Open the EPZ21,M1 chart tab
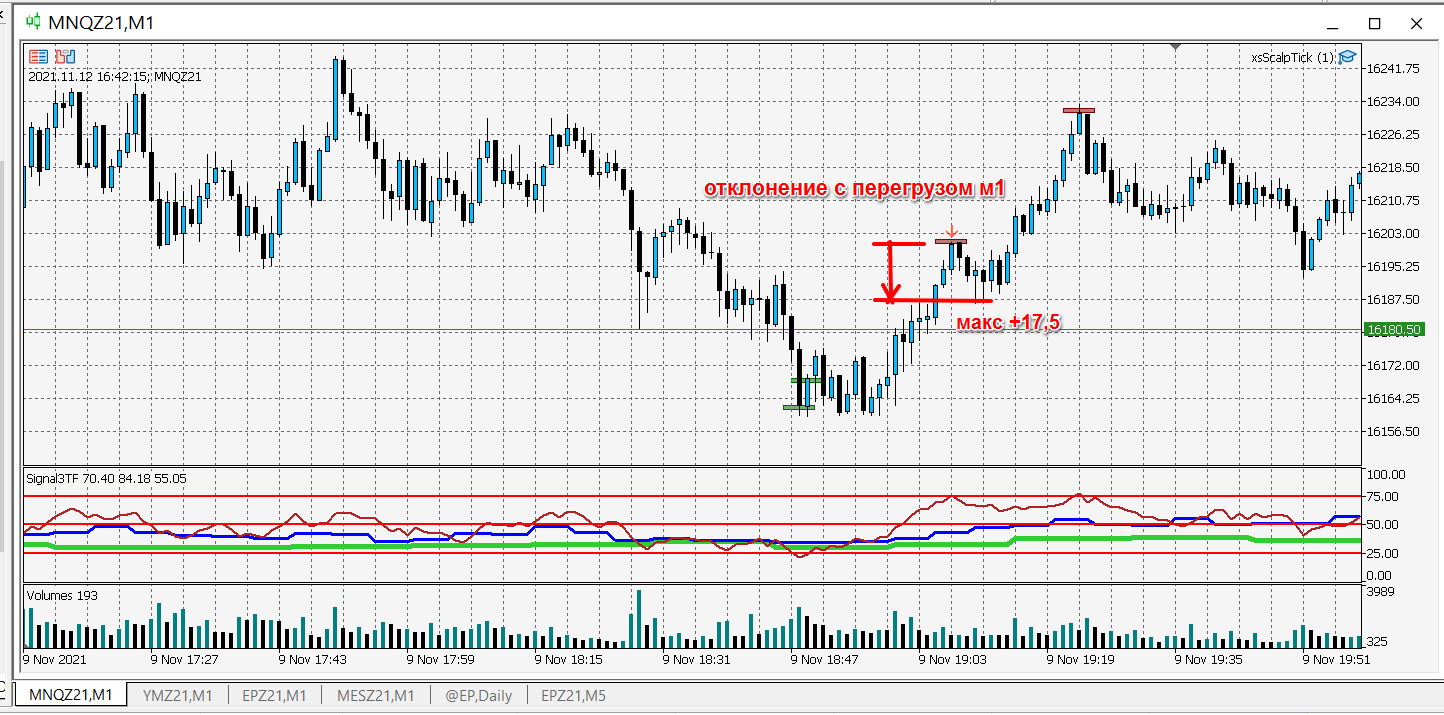This screenshot has height=715, width=1444. [274, 695]
